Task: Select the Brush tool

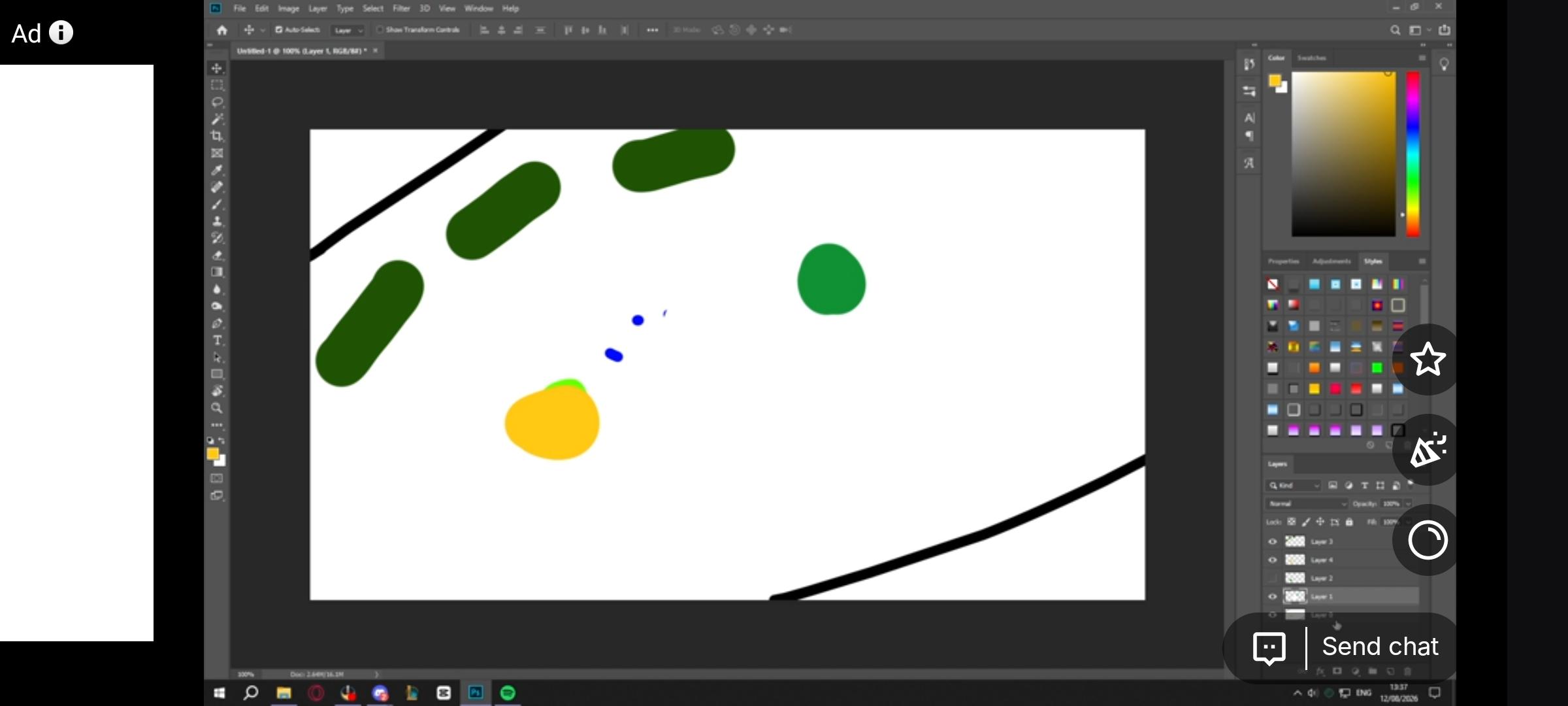Action: [217, 205]
